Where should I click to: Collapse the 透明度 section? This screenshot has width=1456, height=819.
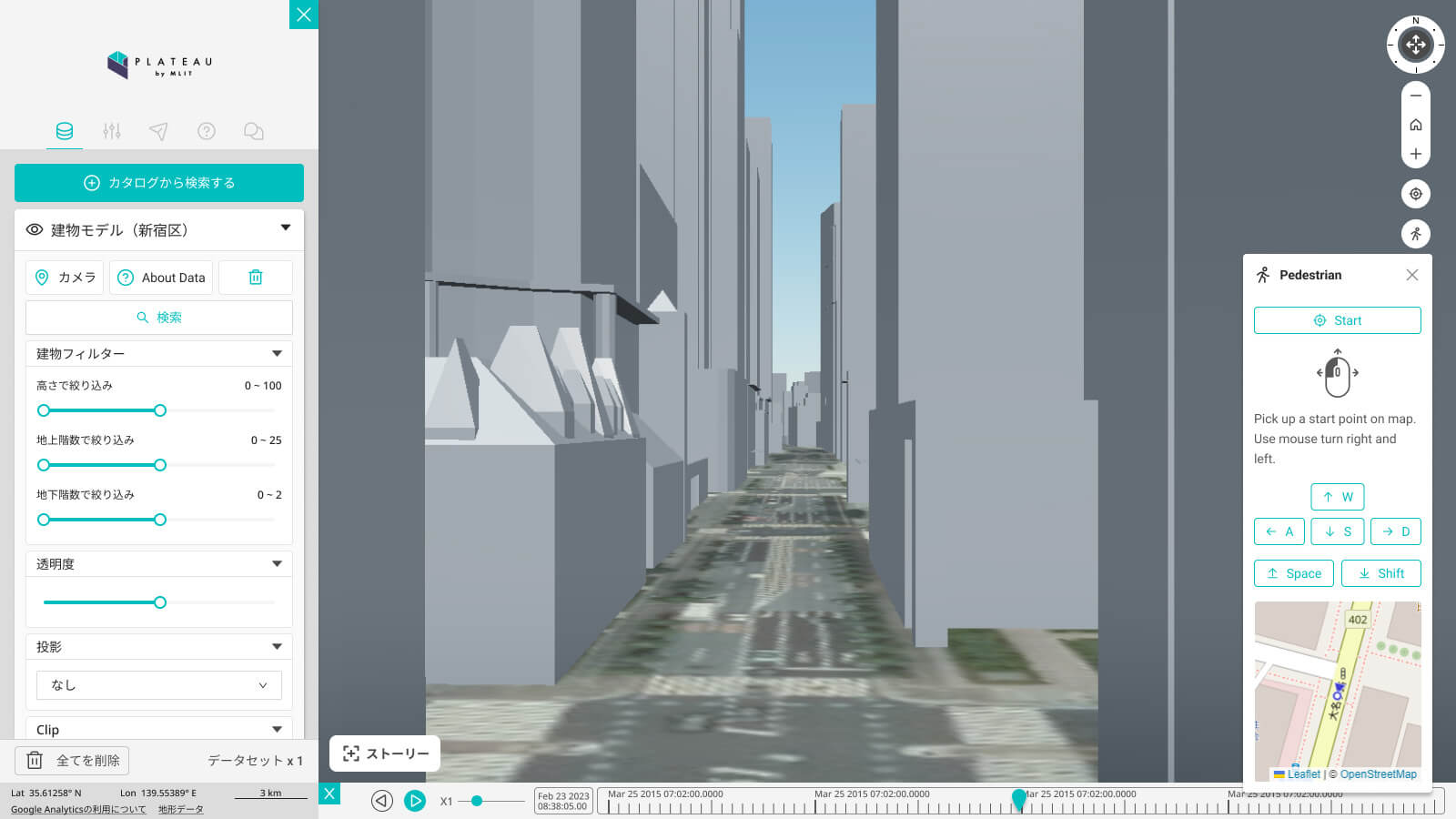tap(277, 563)
